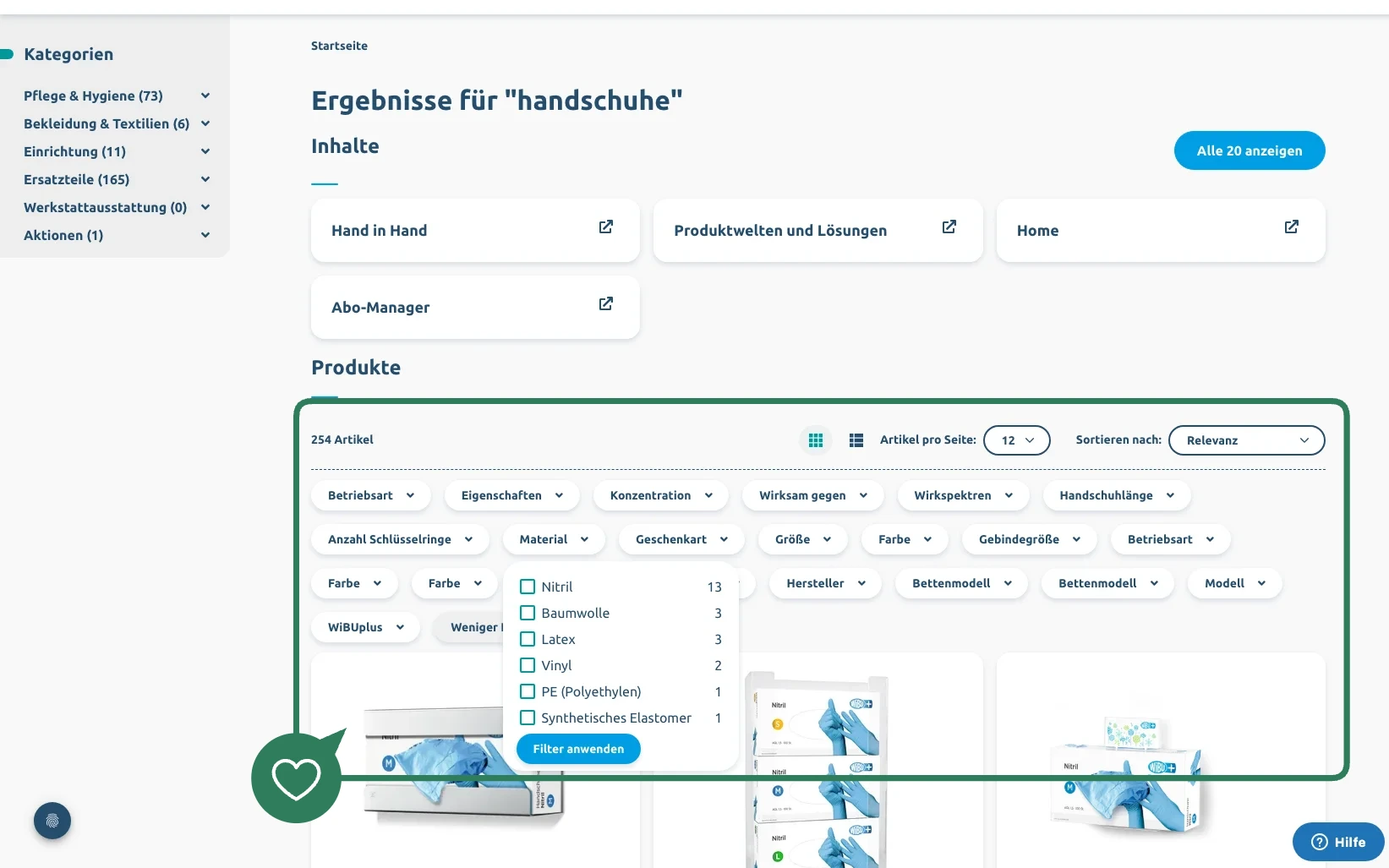Open the three-pack Nitril gloves product image
1389x868 pixels.
click(x=818, y=771)
